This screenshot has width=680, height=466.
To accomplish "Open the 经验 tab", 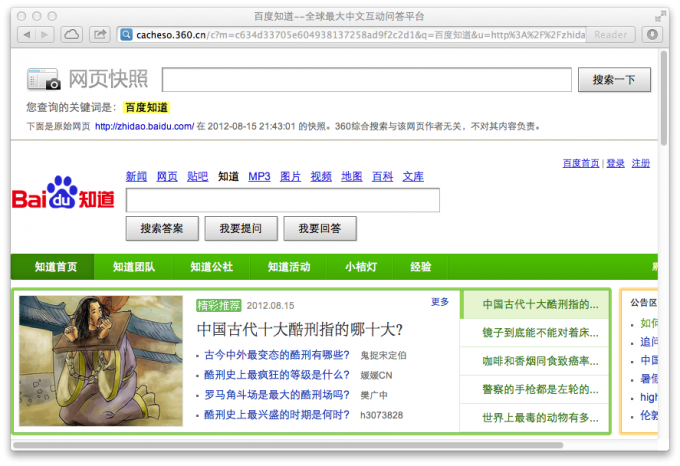I will tap(421, 267).
